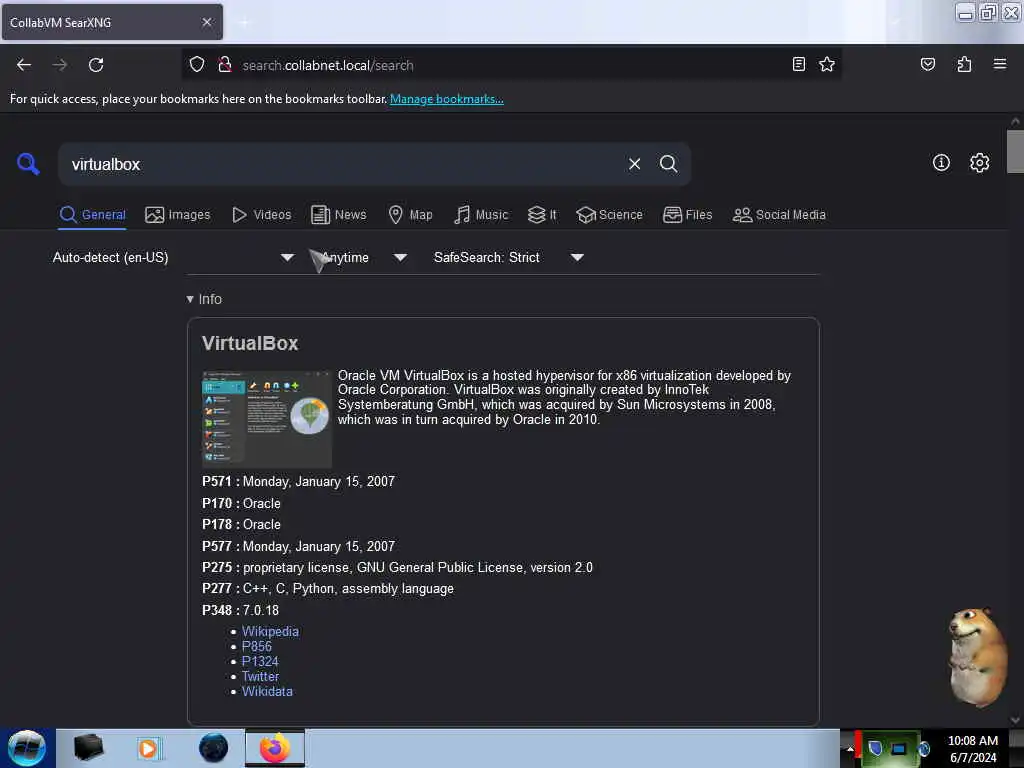Click the Firefox taskbar icon

[x=275, y=748]
